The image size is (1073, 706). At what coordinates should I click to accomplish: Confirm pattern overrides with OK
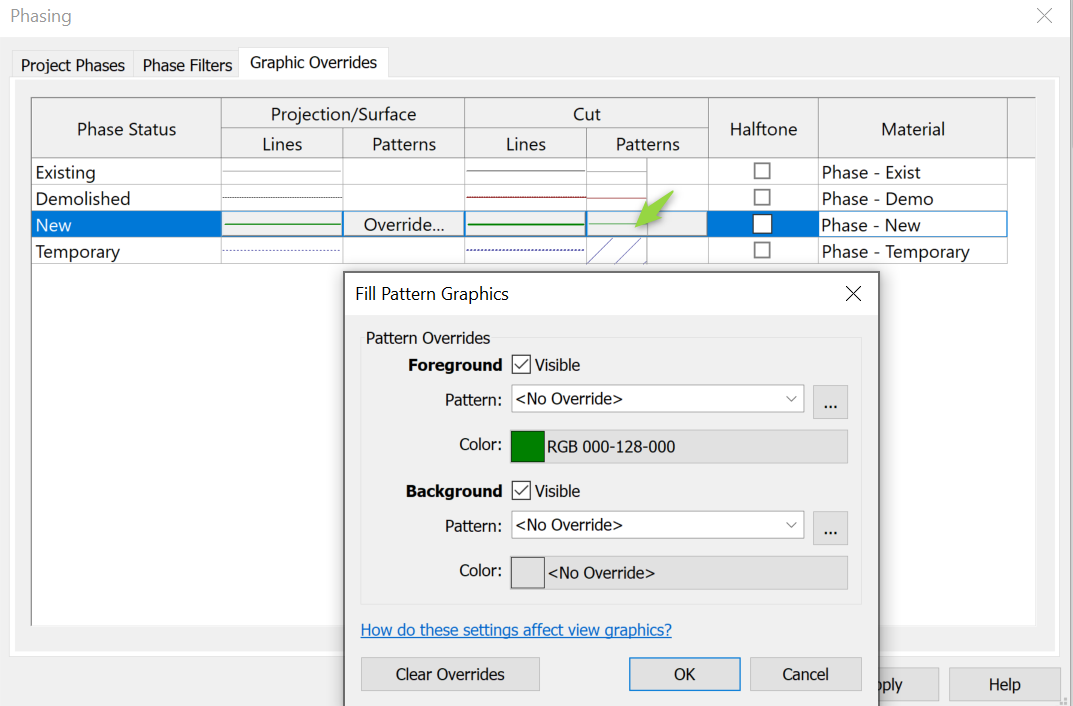(x=684, y=674)
